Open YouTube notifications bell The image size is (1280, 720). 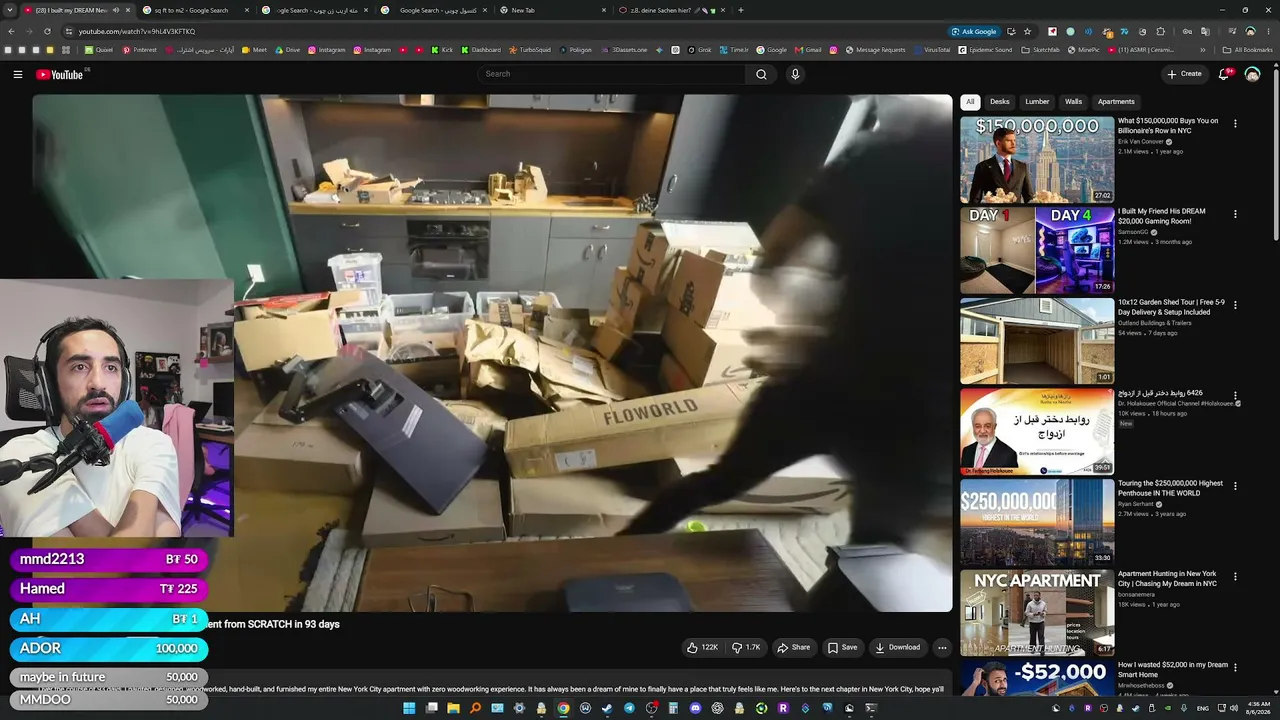[1225, 74]
